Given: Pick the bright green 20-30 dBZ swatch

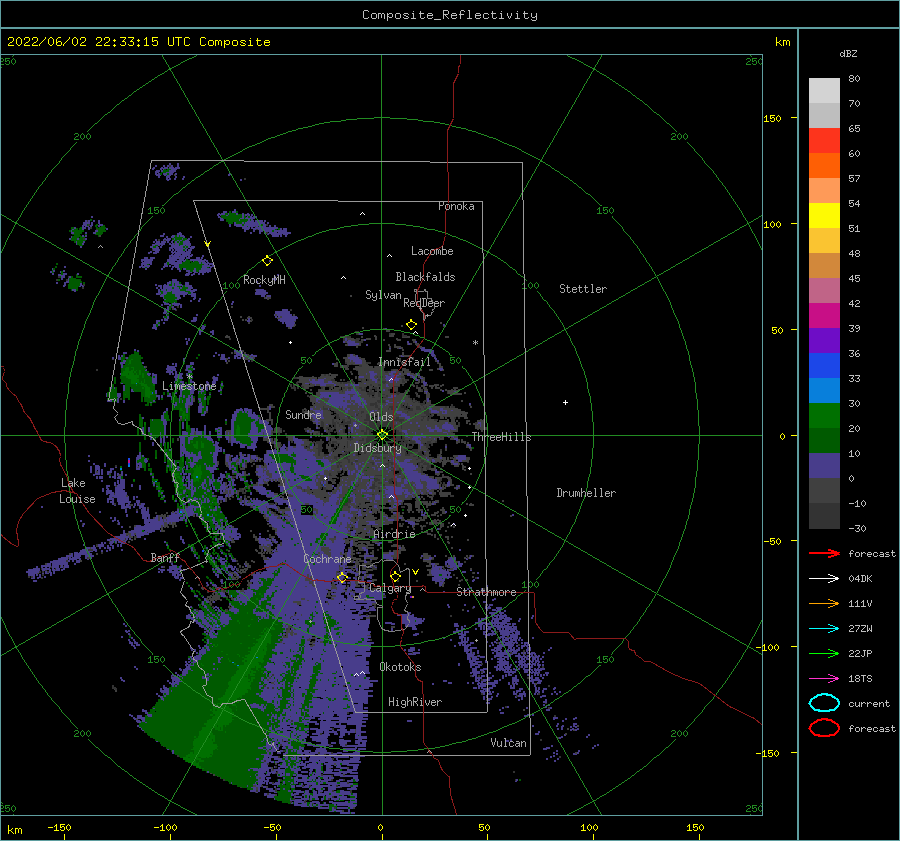Looking at the screenshot, I should [x=824, y=416].
